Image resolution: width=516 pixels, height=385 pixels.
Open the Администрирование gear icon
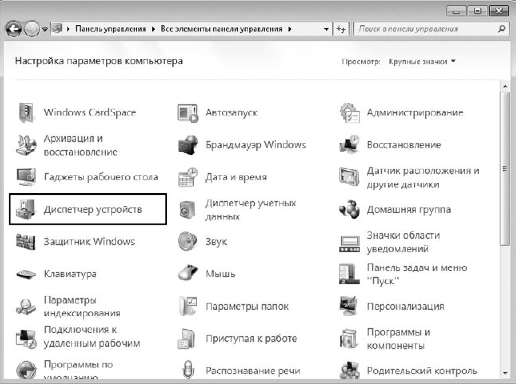point(349,113)
